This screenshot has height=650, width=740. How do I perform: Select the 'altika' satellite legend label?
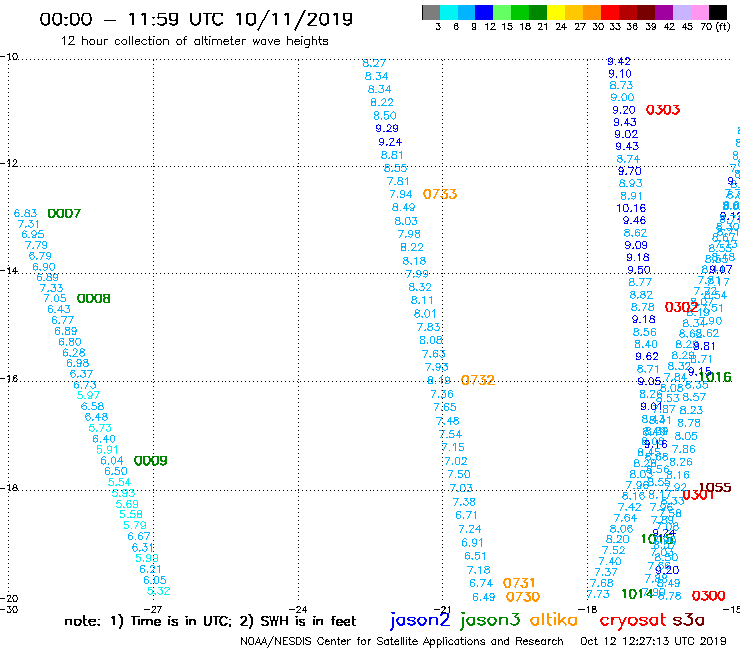[554, 620]
